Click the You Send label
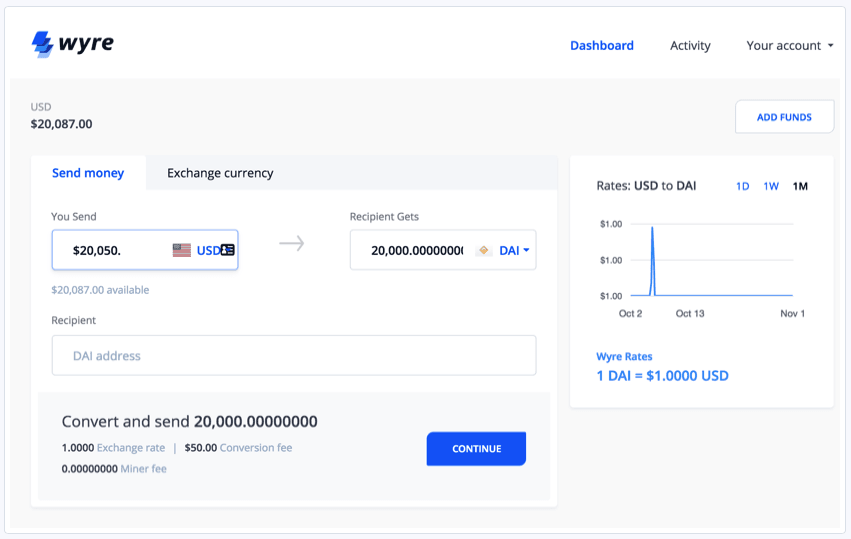 74,217
